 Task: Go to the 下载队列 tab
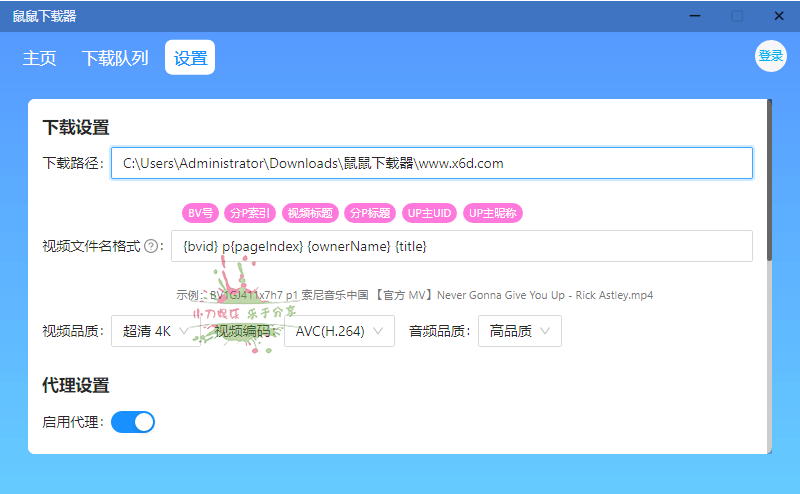115,58
